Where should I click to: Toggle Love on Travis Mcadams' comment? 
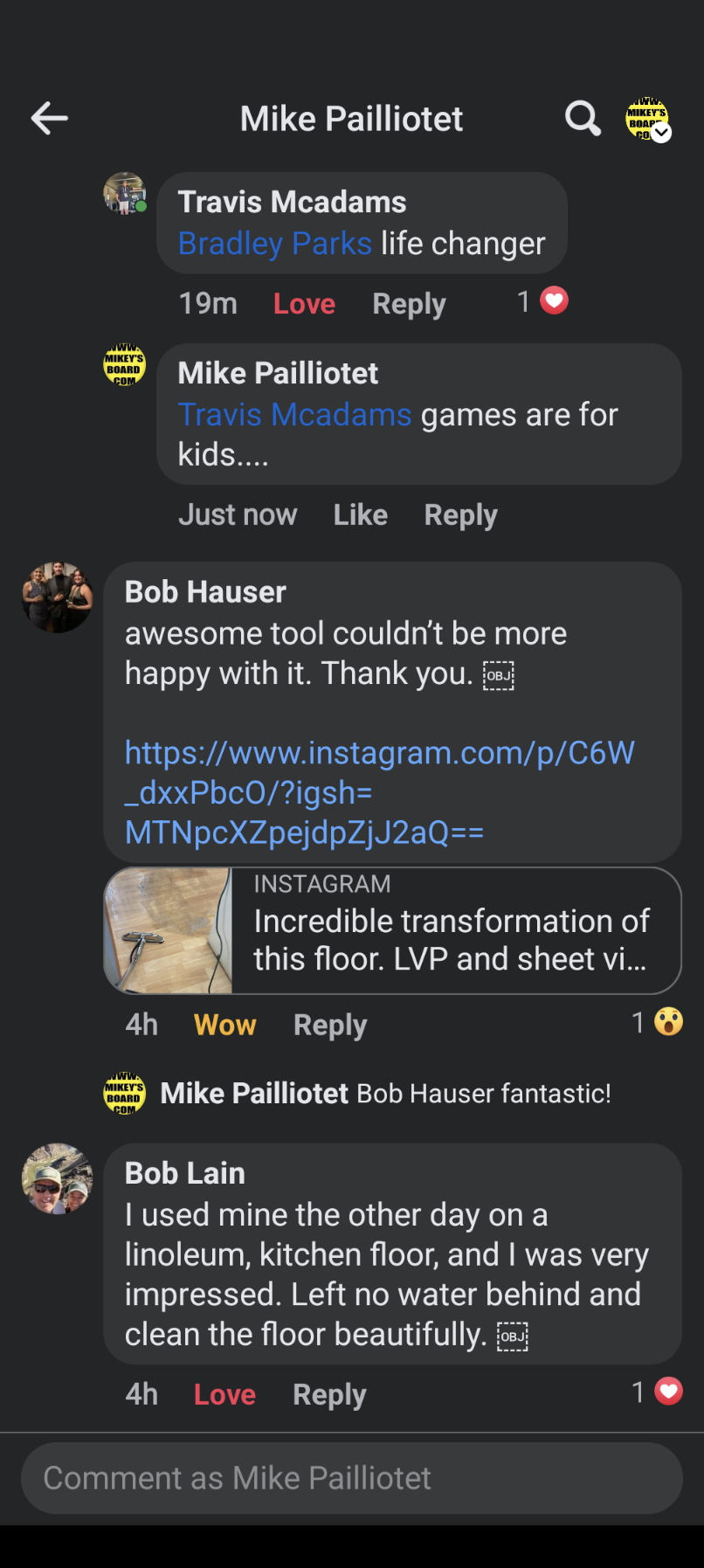[x=304, y=304]
